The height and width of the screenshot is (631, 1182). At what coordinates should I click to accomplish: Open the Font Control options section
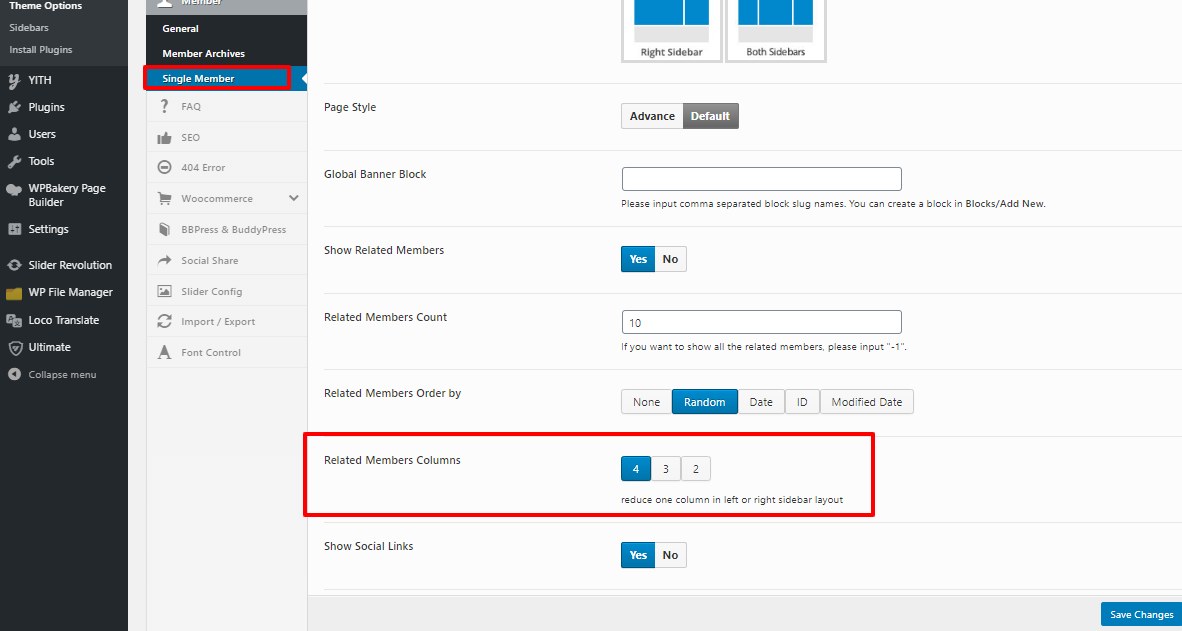point(227,352)
